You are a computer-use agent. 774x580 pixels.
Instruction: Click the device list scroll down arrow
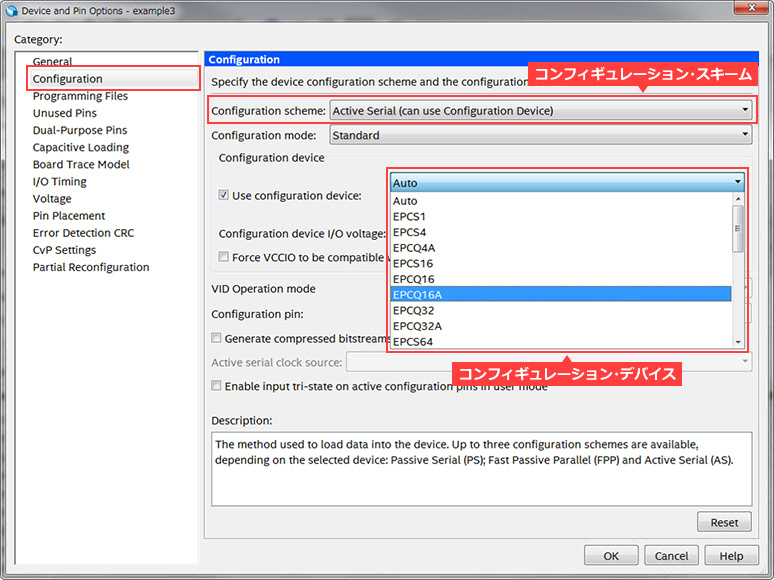pos(738,342)
